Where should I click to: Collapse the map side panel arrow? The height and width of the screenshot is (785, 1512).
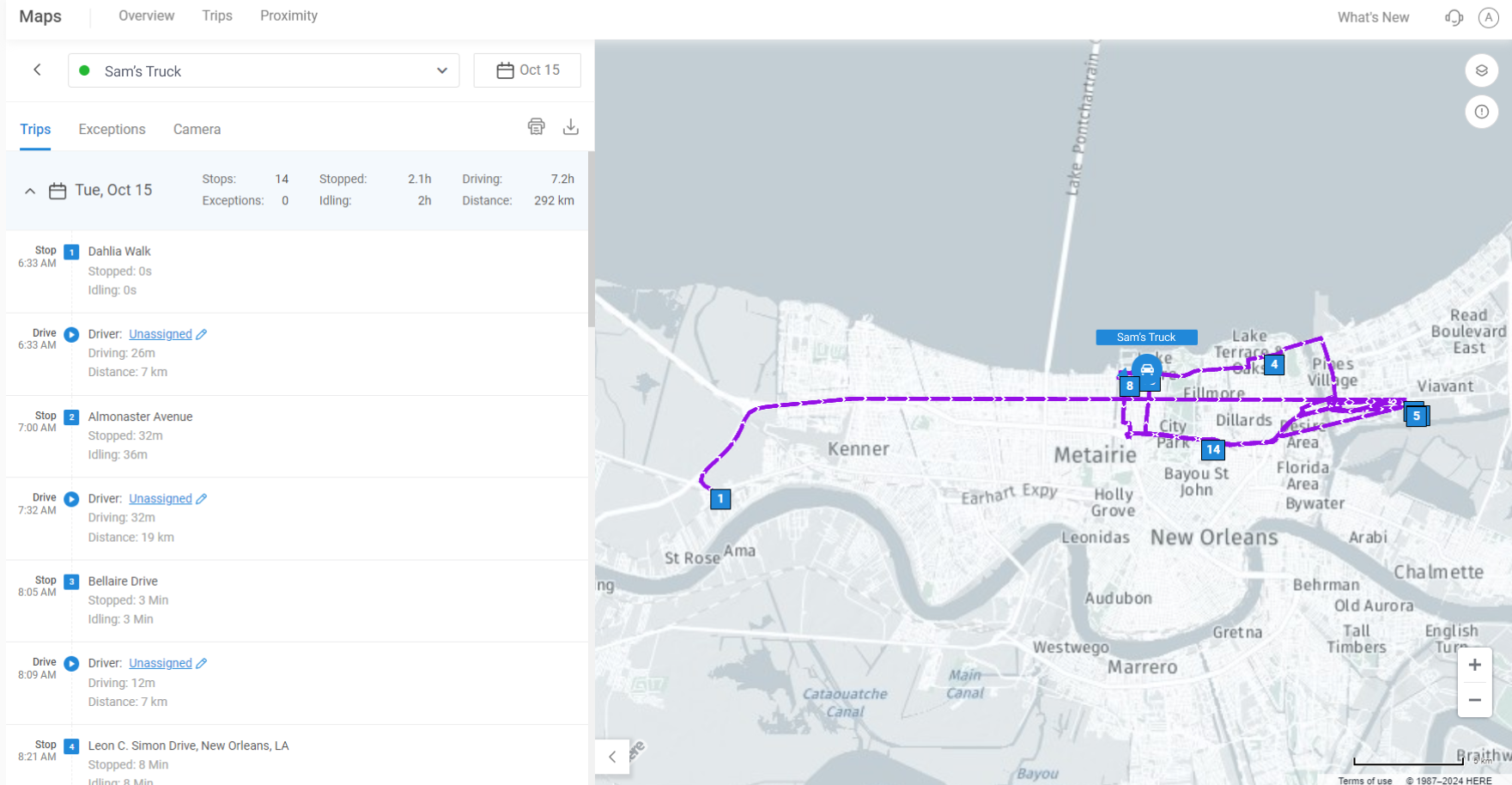point(612,757)
